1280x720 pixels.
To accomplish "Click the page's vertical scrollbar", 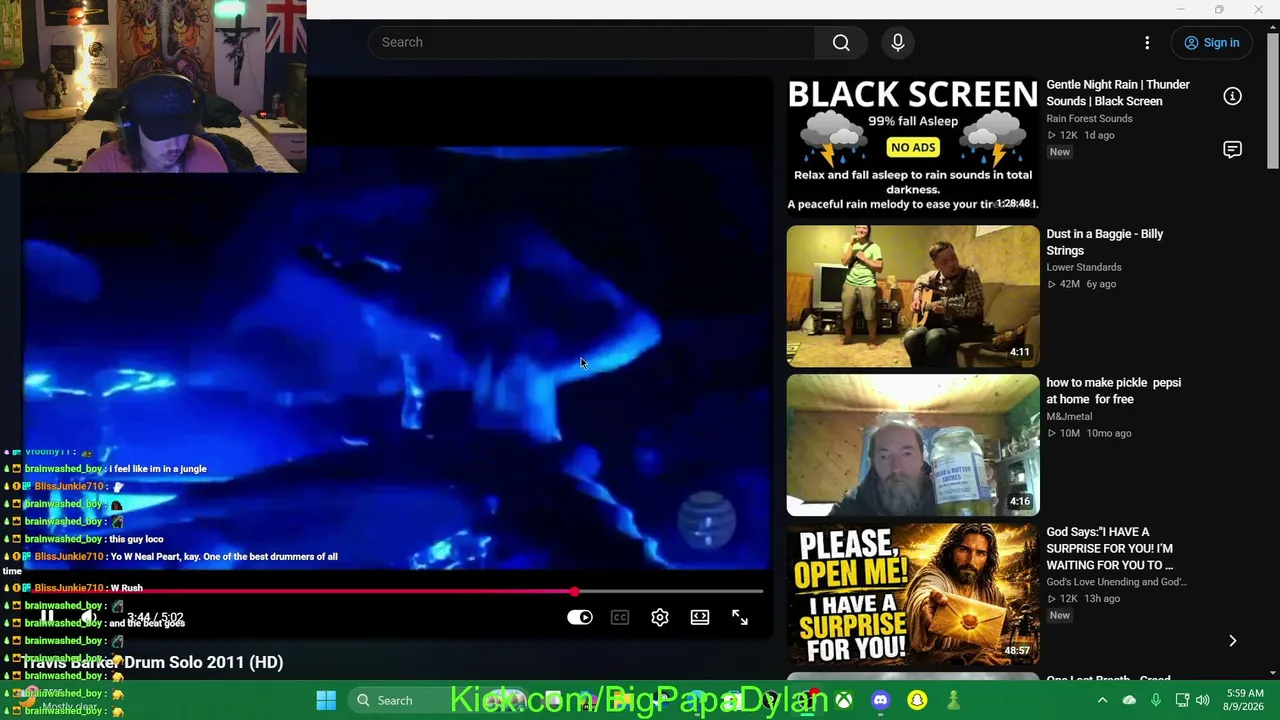I will coord(1273,100).
